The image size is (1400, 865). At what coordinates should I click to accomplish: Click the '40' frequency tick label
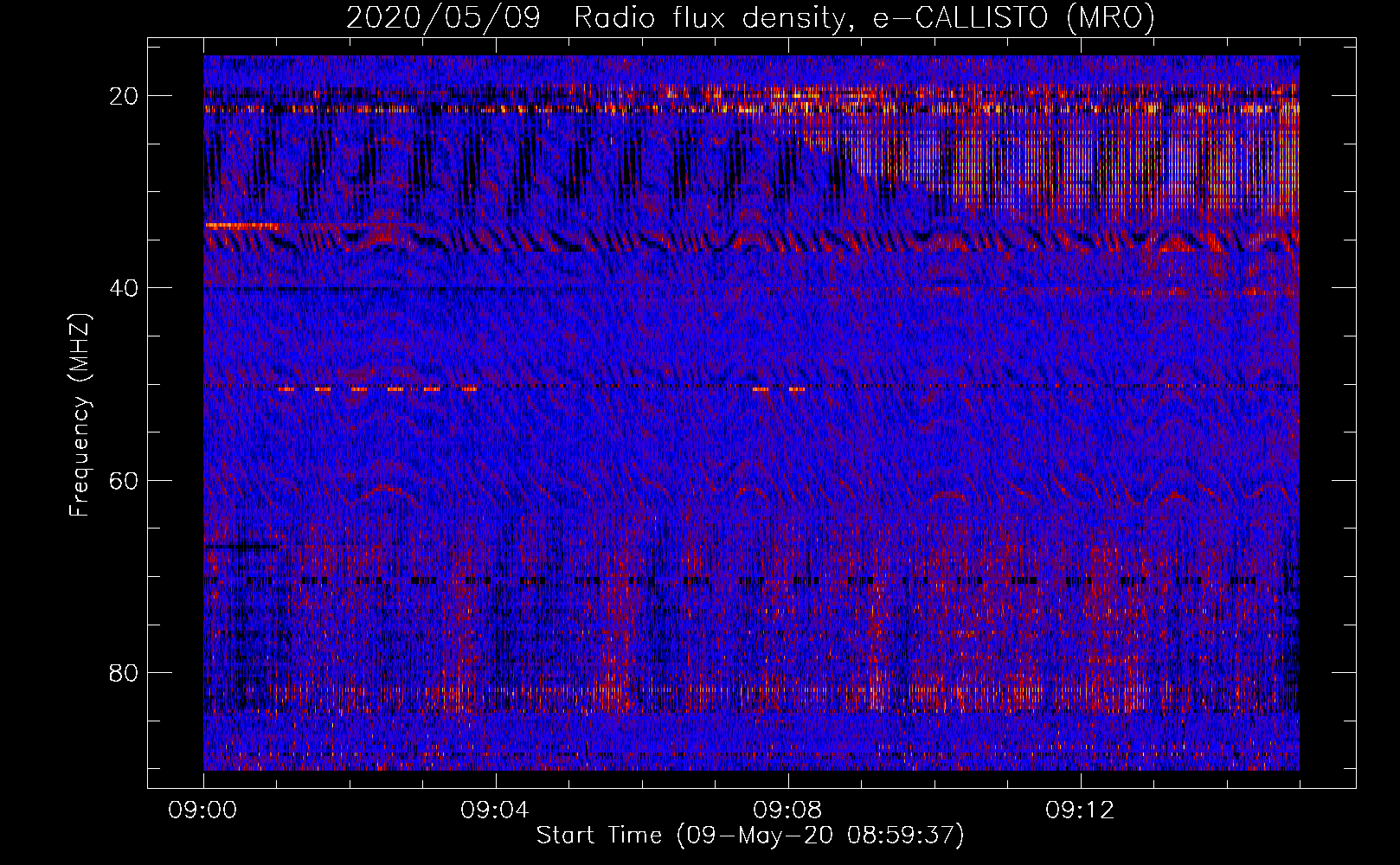[x=124, y=288]
